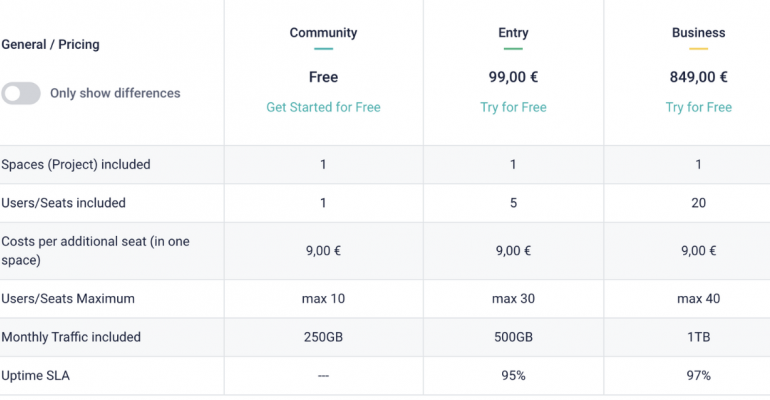Image resolution: width=770 pixels, height=400 pixels.
Task: Click the 500GB Entry traffic cell
Action: 513,337
